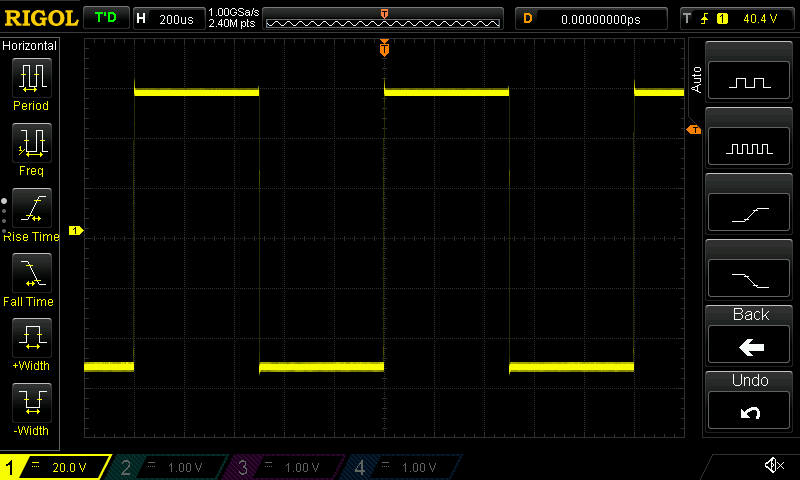Click the orange trigger position marker on the graticule
Image resolution: width=800 pixels, height=480 pixels.
[x=384, y=48]
